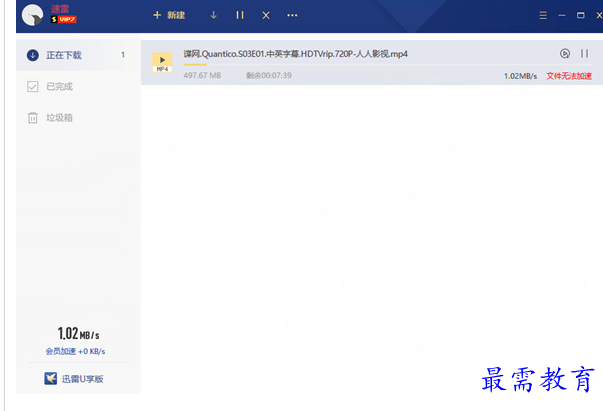
Task: Click the 1.02MB/s task speed text
Action: [x=521, y=76]
